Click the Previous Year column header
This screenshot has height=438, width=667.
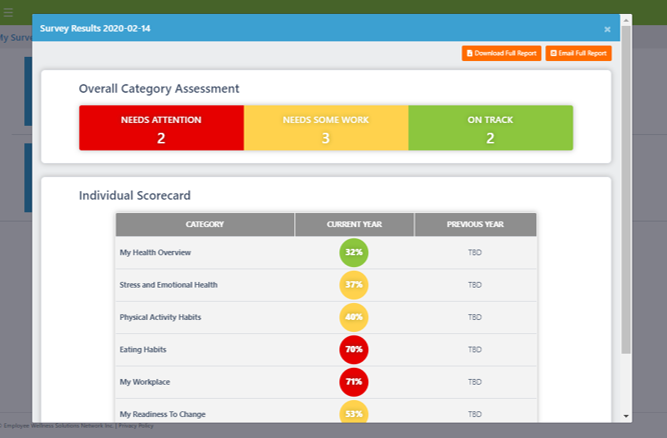point(475,224)
